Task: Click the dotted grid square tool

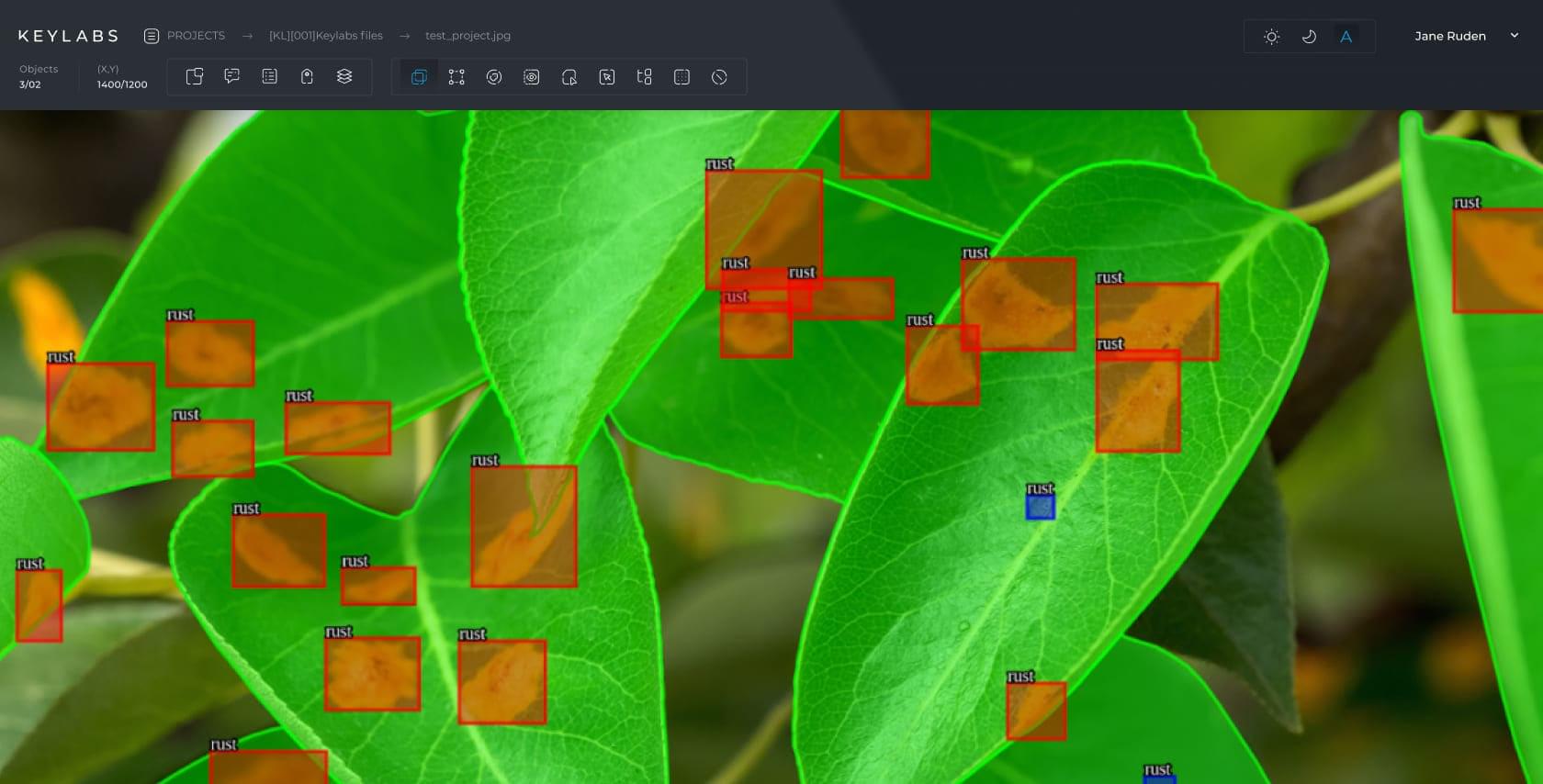Action: pos(681,77)
